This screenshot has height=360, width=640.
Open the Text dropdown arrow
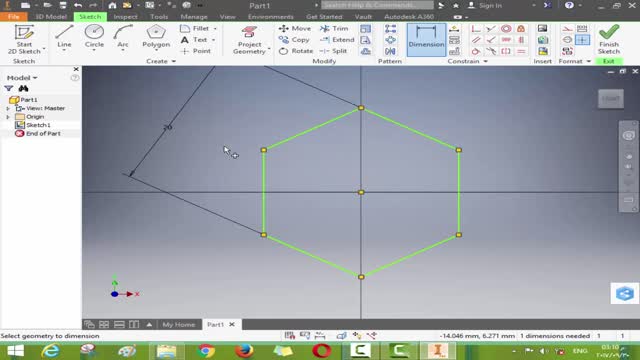pyautogui.click(x=213, y=40)
